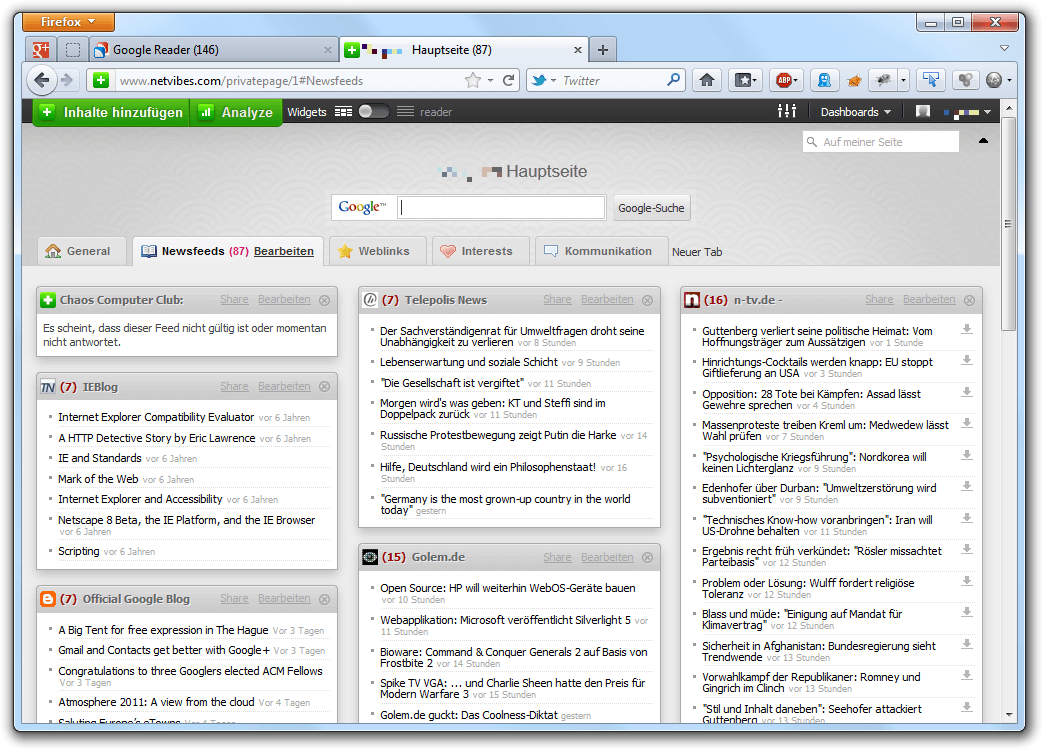1044x751 pixels.
Task: Click Share link on n-tv.de widget
Action: pos(879,300)
